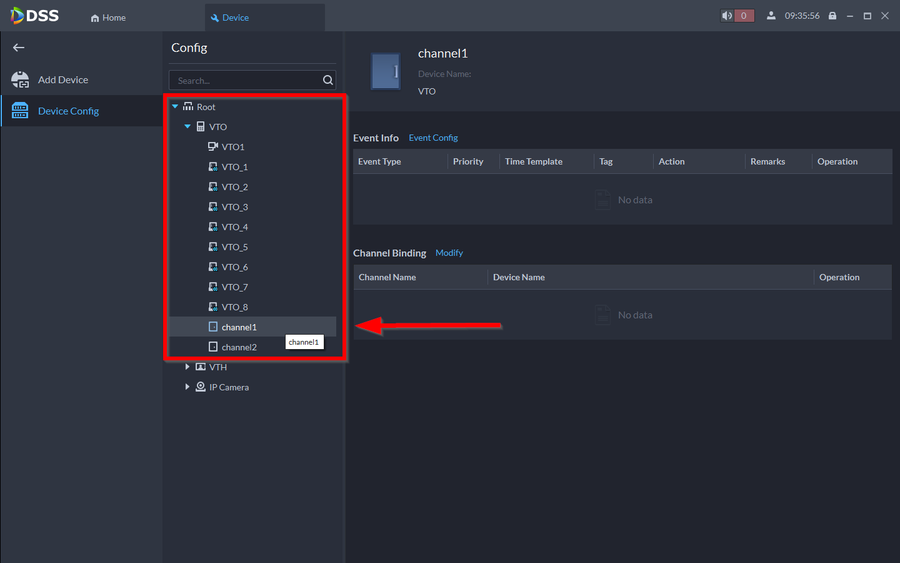Select VTO_1 in the device tree

(x=234, y=167)
